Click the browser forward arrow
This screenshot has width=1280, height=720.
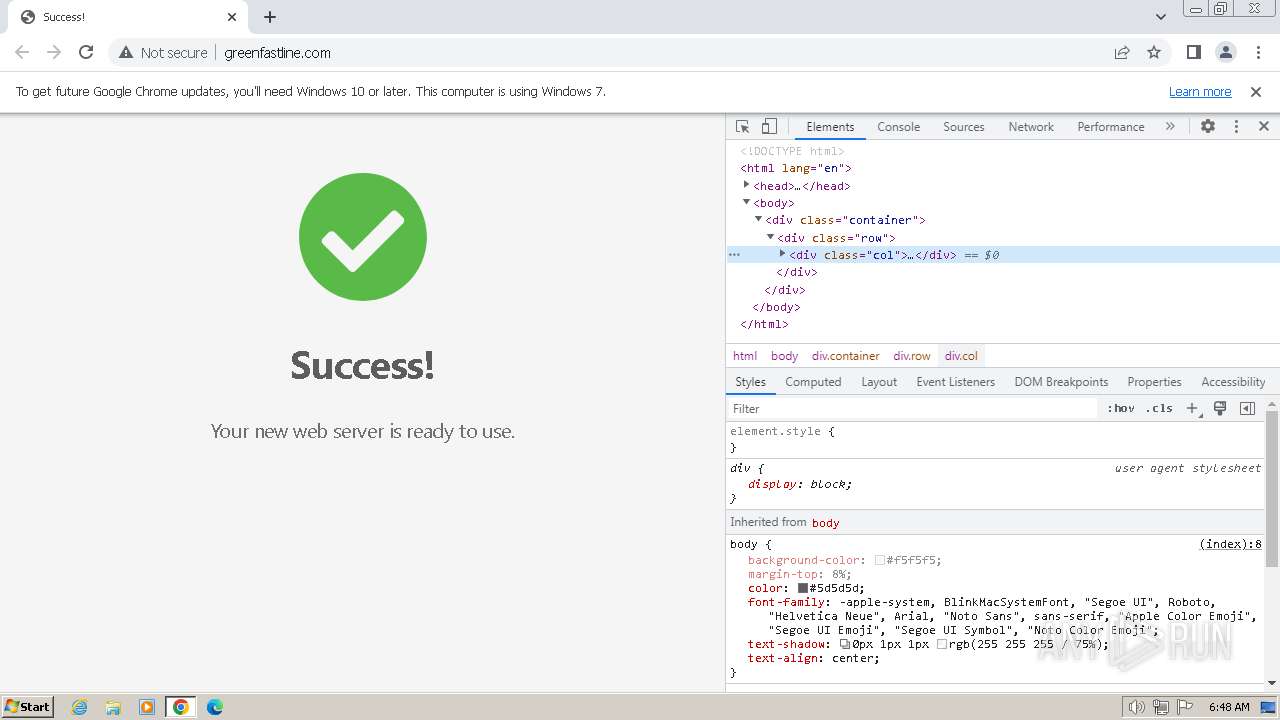pos(54,52)
